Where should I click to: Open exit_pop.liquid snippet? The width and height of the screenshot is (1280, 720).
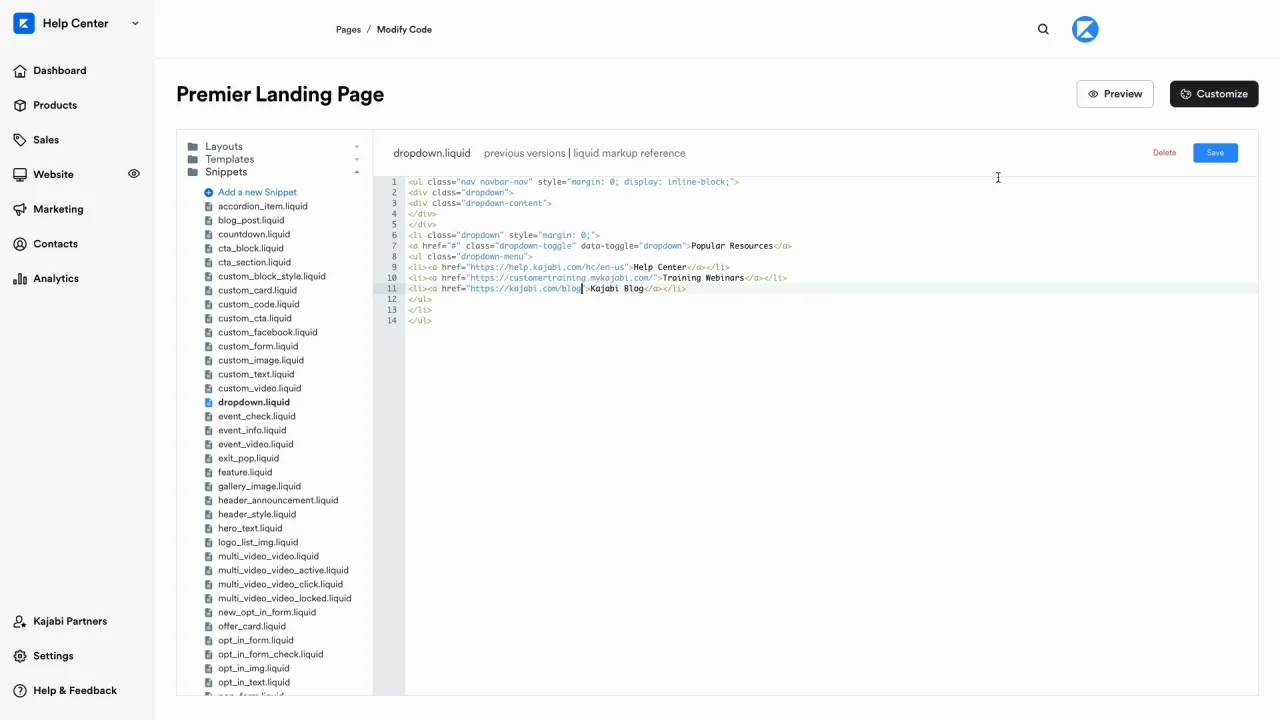click(248, 459)
